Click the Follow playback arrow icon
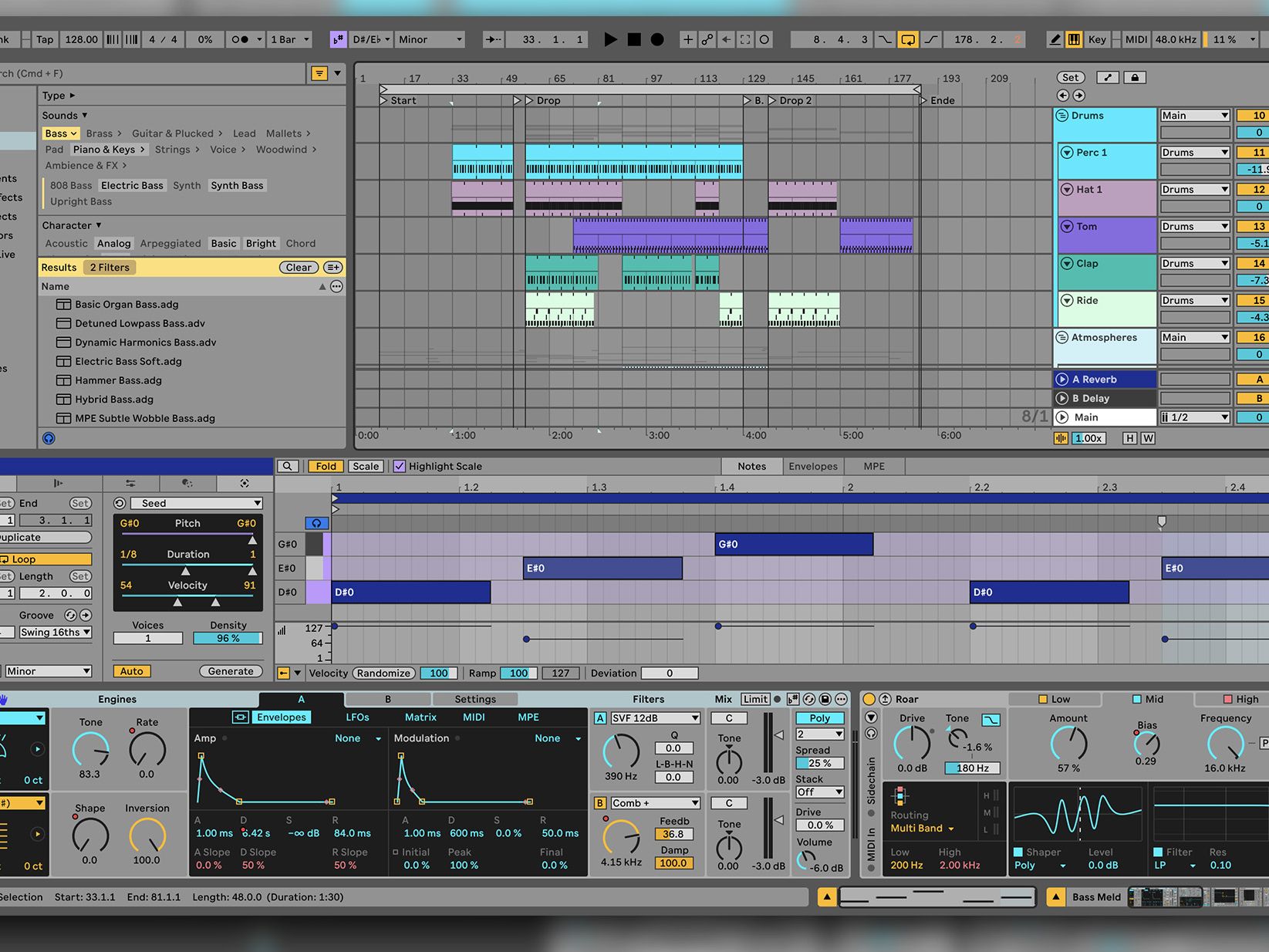This screenshot has width=1269, height=952. [x=494, y=39]
